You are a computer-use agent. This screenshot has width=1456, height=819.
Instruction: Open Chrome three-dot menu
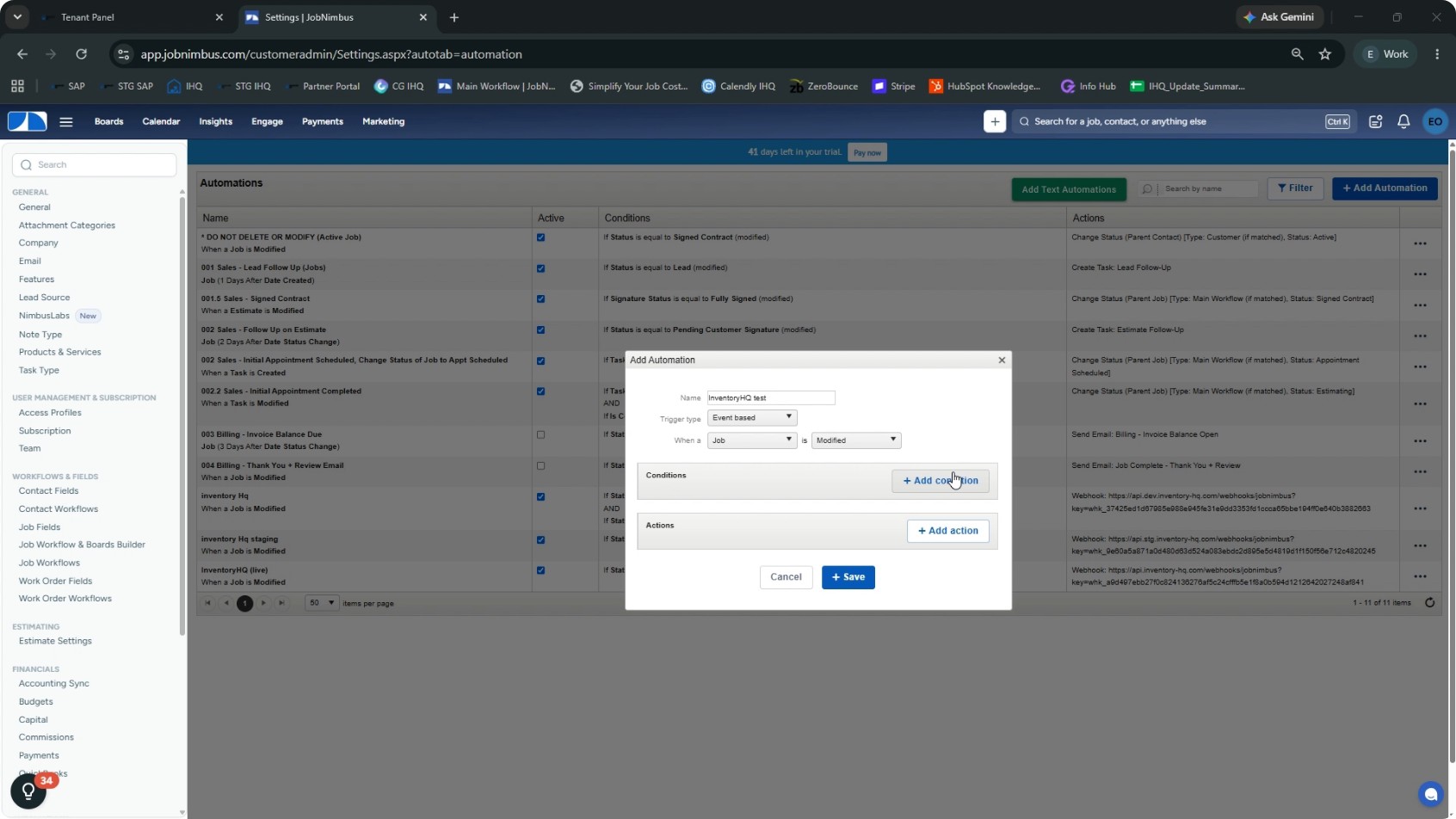coord(1437,54)
